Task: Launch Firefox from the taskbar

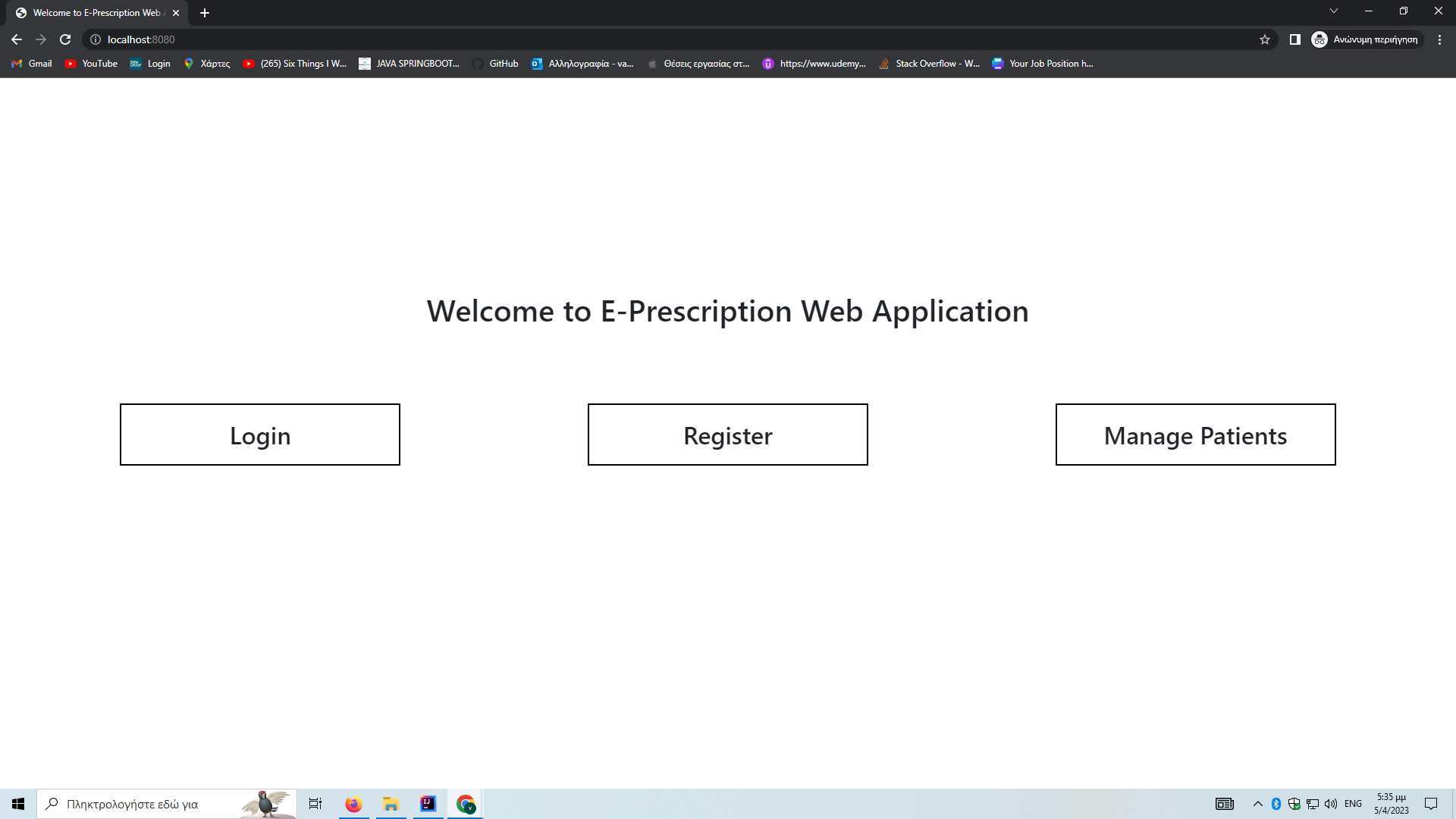Action: click(x=353, y=803)
